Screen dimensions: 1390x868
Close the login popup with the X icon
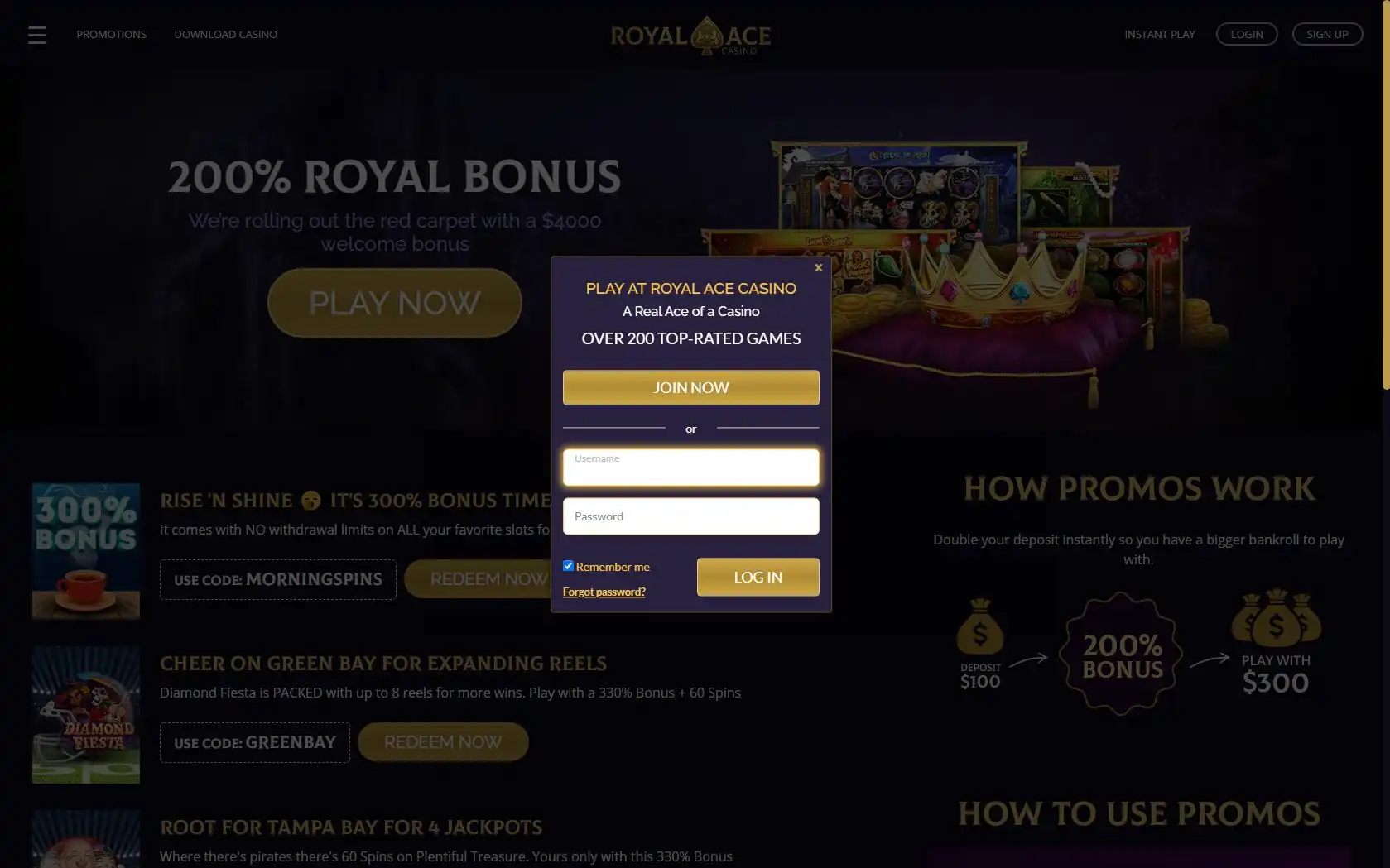(818, 267)
